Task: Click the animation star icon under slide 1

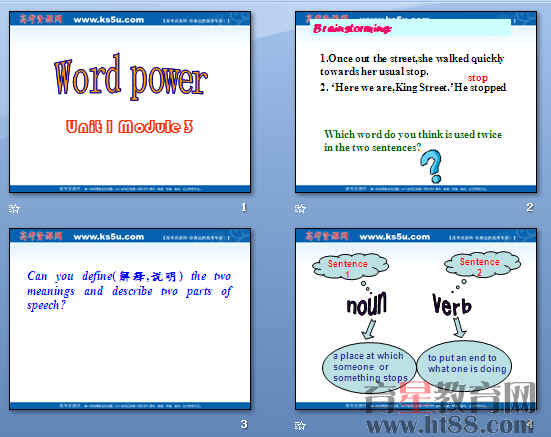Action: (14, 209)
